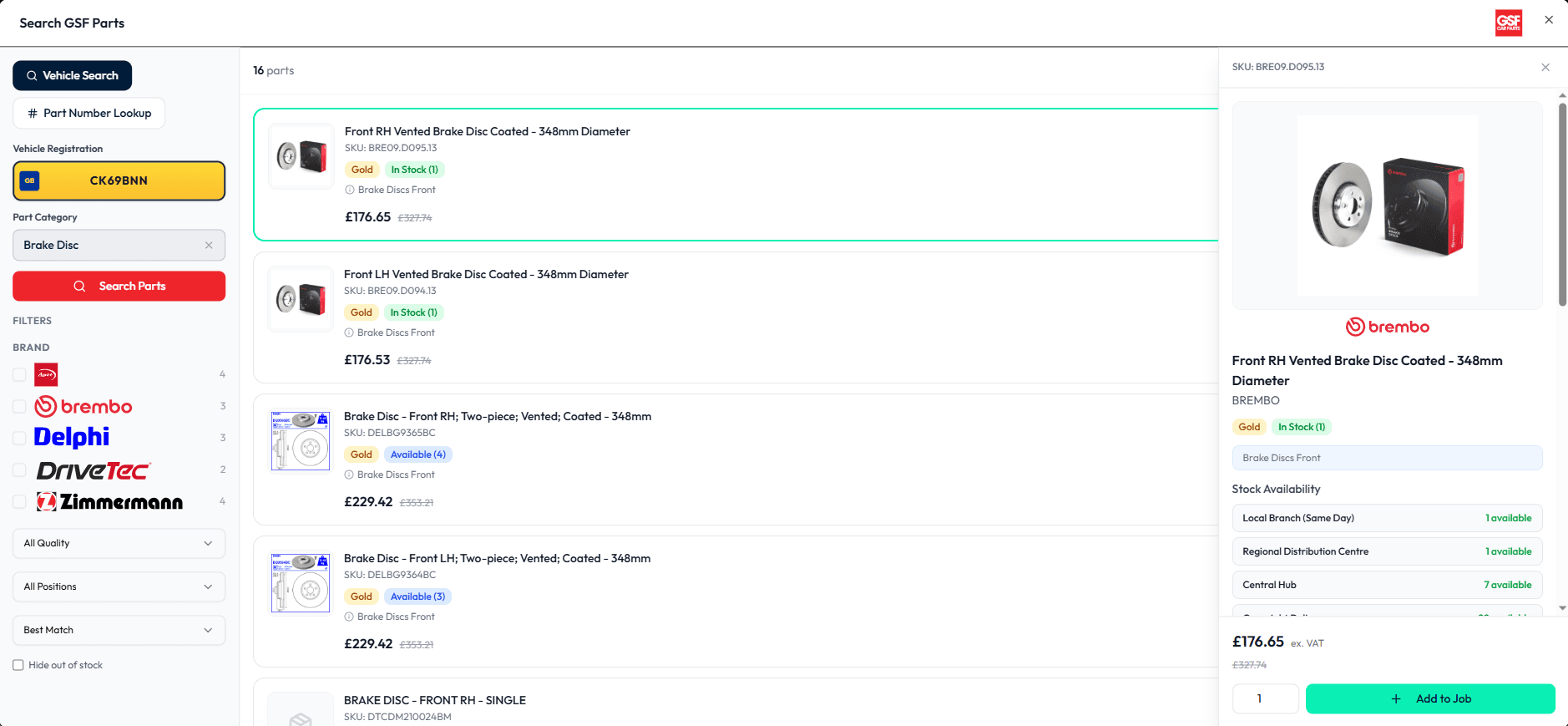
Task: Tick the Apec brand checkbox
Action: (x=19, y=374)
